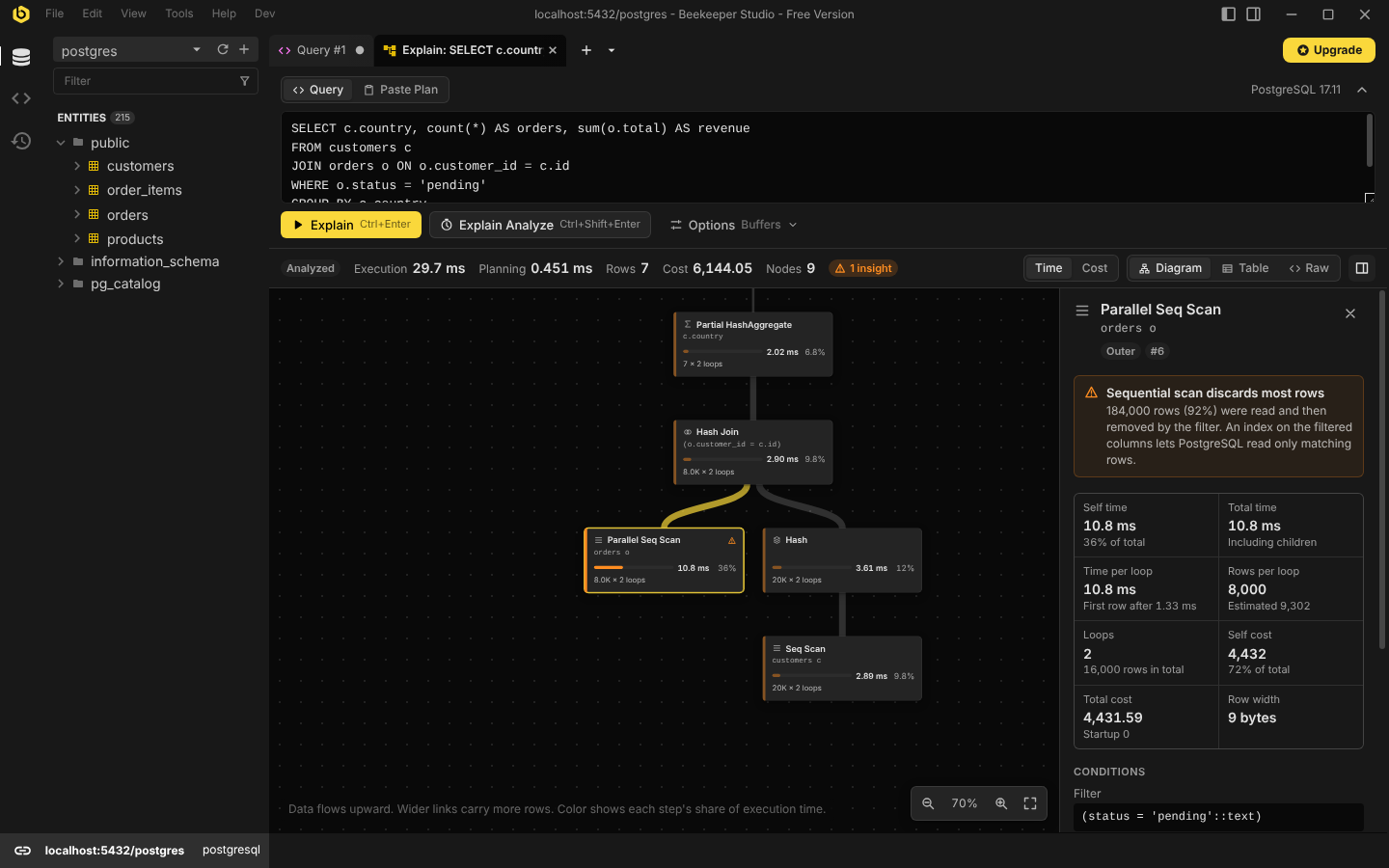Open the Options Buffers dropdown

click(x=733, y=225)
